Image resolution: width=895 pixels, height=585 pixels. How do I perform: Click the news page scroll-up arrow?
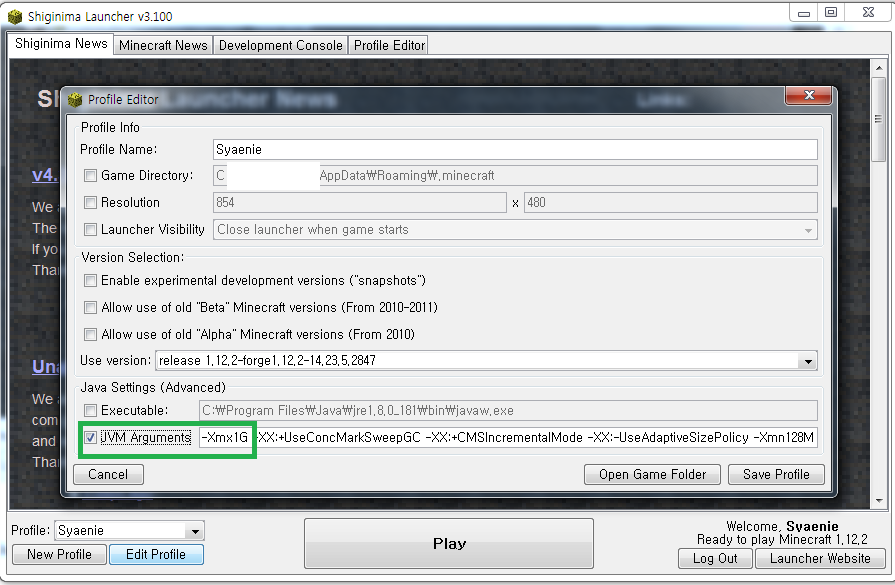(x=878, y=68)
